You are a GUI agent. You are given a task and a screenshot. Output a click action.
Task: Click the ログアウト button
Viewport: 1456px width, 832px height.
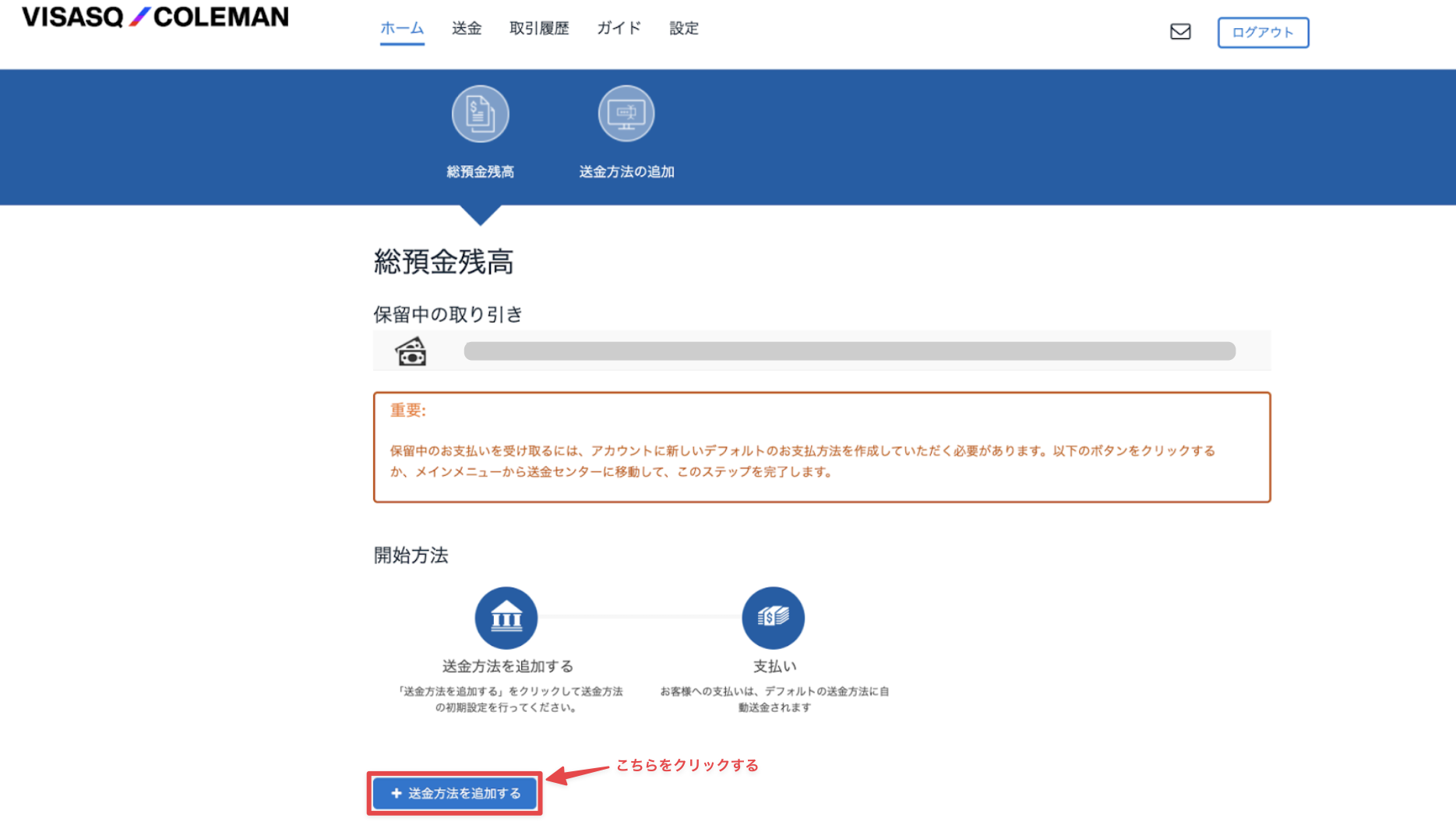1263,32
